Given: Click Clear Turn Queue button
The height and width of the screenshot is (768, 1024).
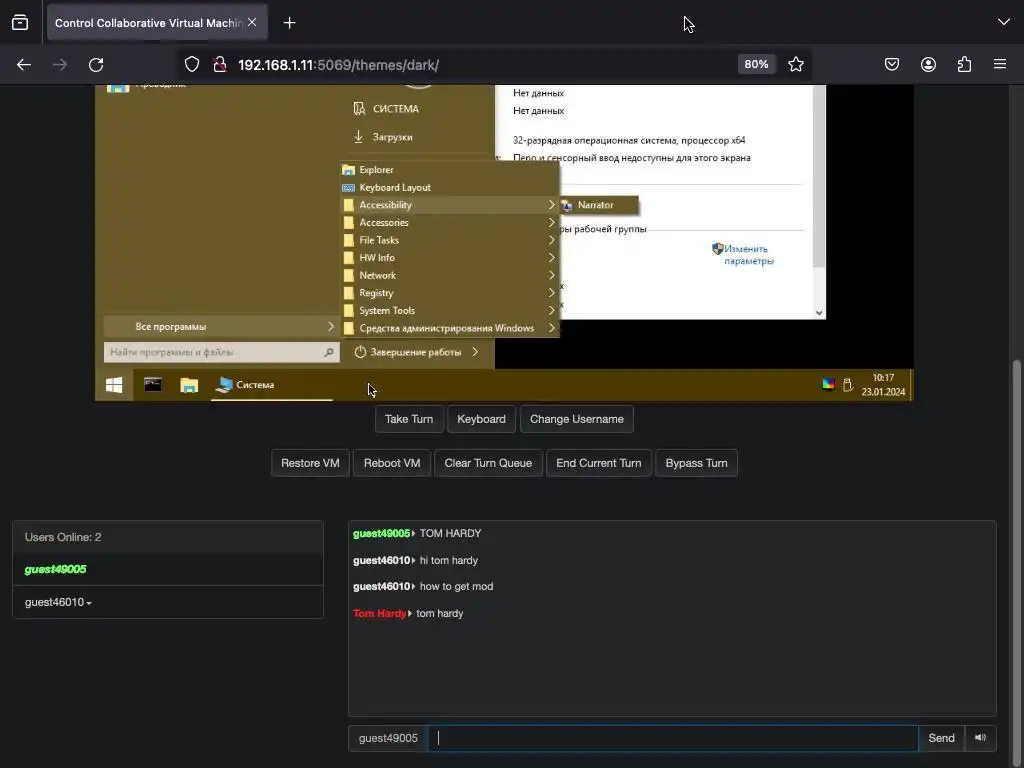Looking at the screenshot, I should coord(488,463).
